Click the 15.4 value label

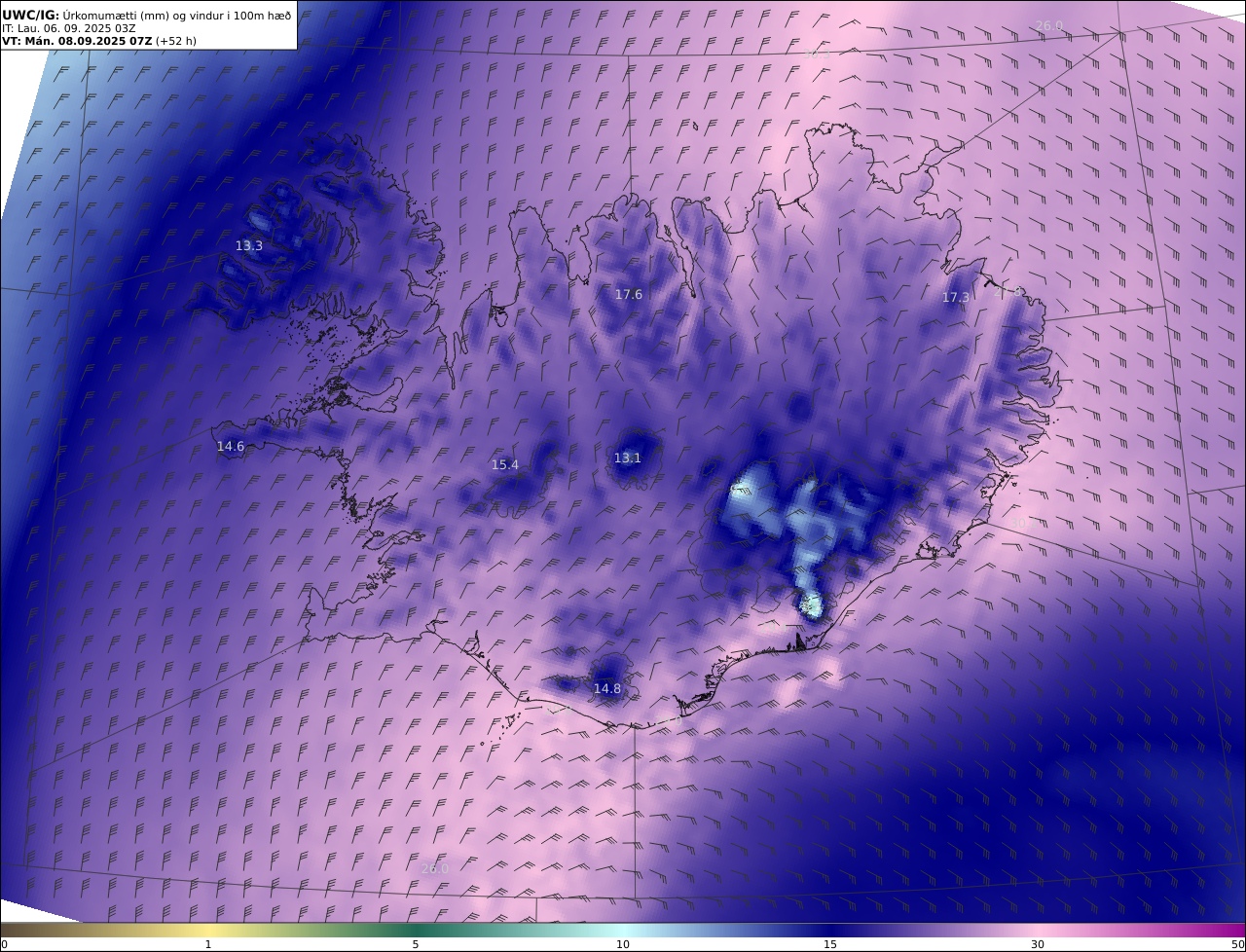[x=504, y=465]
